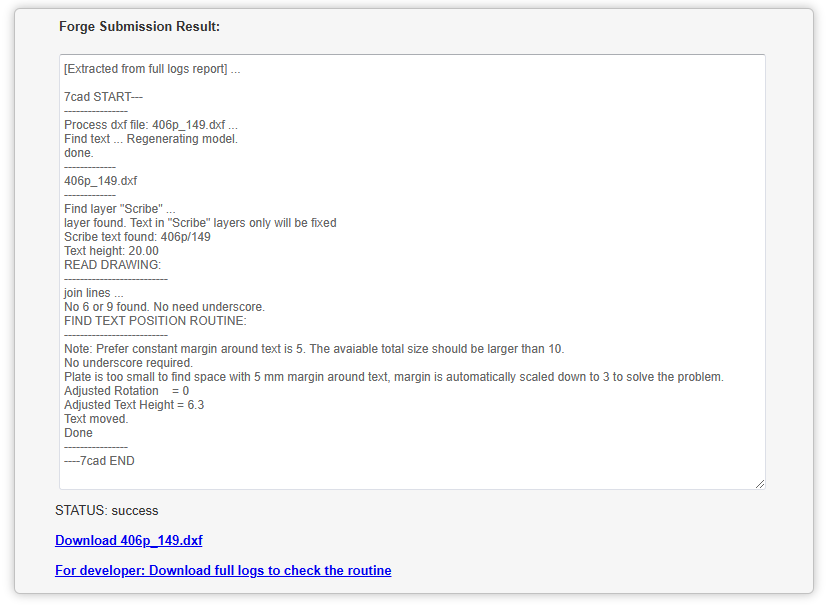Screen dimensions: 831x605
Task: Place cursor on the 7cad END line
Action: click(x=99, y=461)
